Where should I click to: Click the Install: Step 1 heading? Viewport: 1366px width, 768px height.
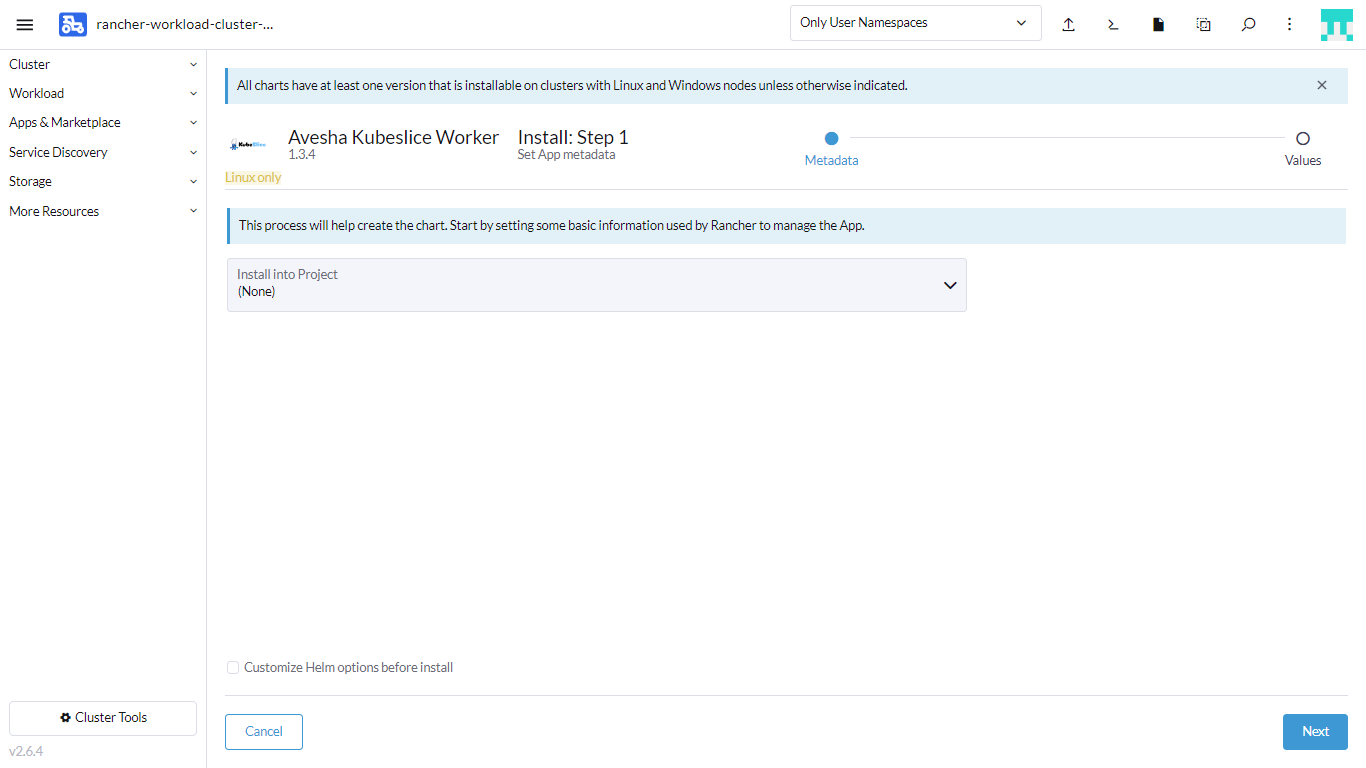pos(573,137)
